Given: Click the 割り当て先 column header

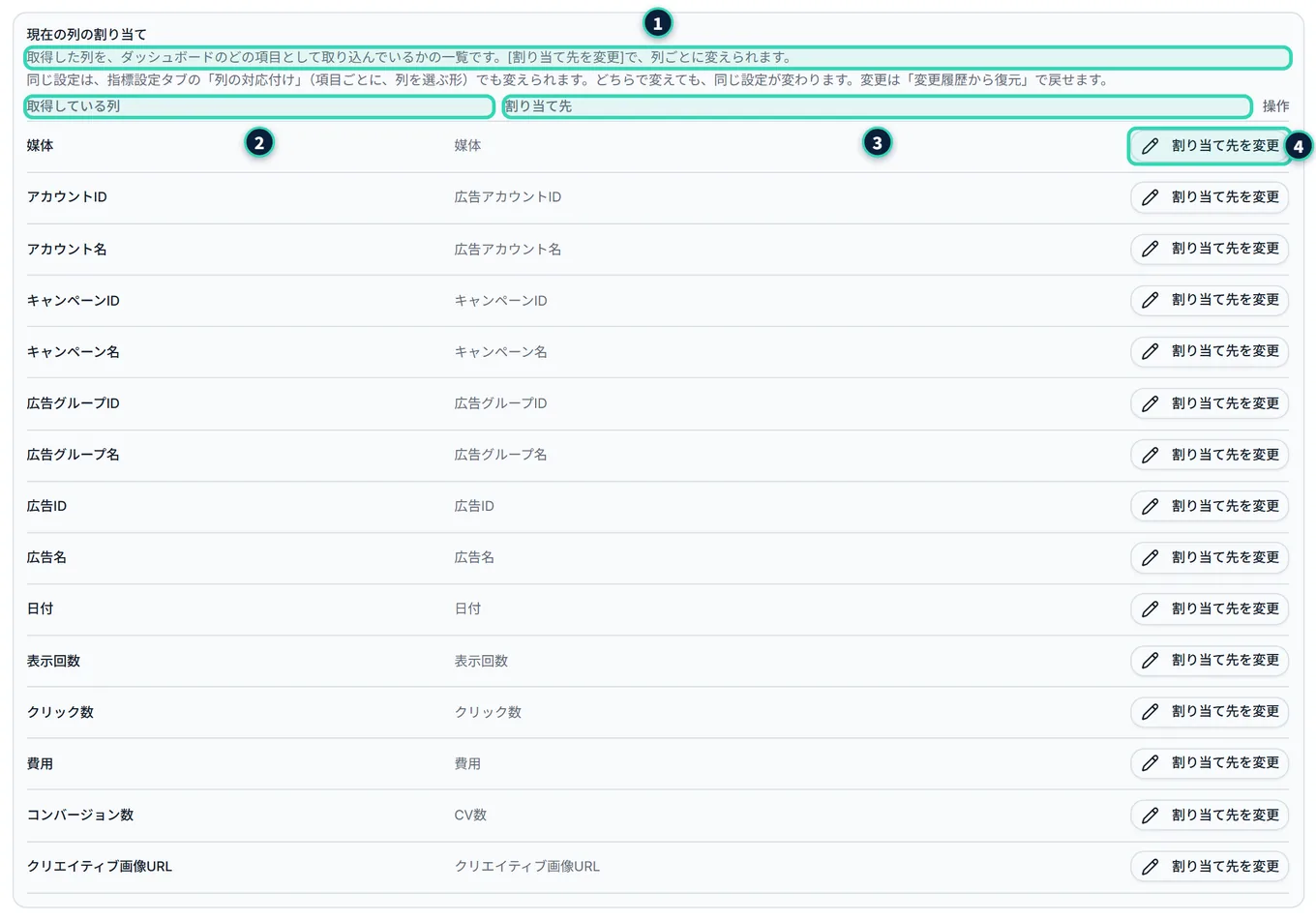Looking at the screenshot, I should (x=538, y=106).
